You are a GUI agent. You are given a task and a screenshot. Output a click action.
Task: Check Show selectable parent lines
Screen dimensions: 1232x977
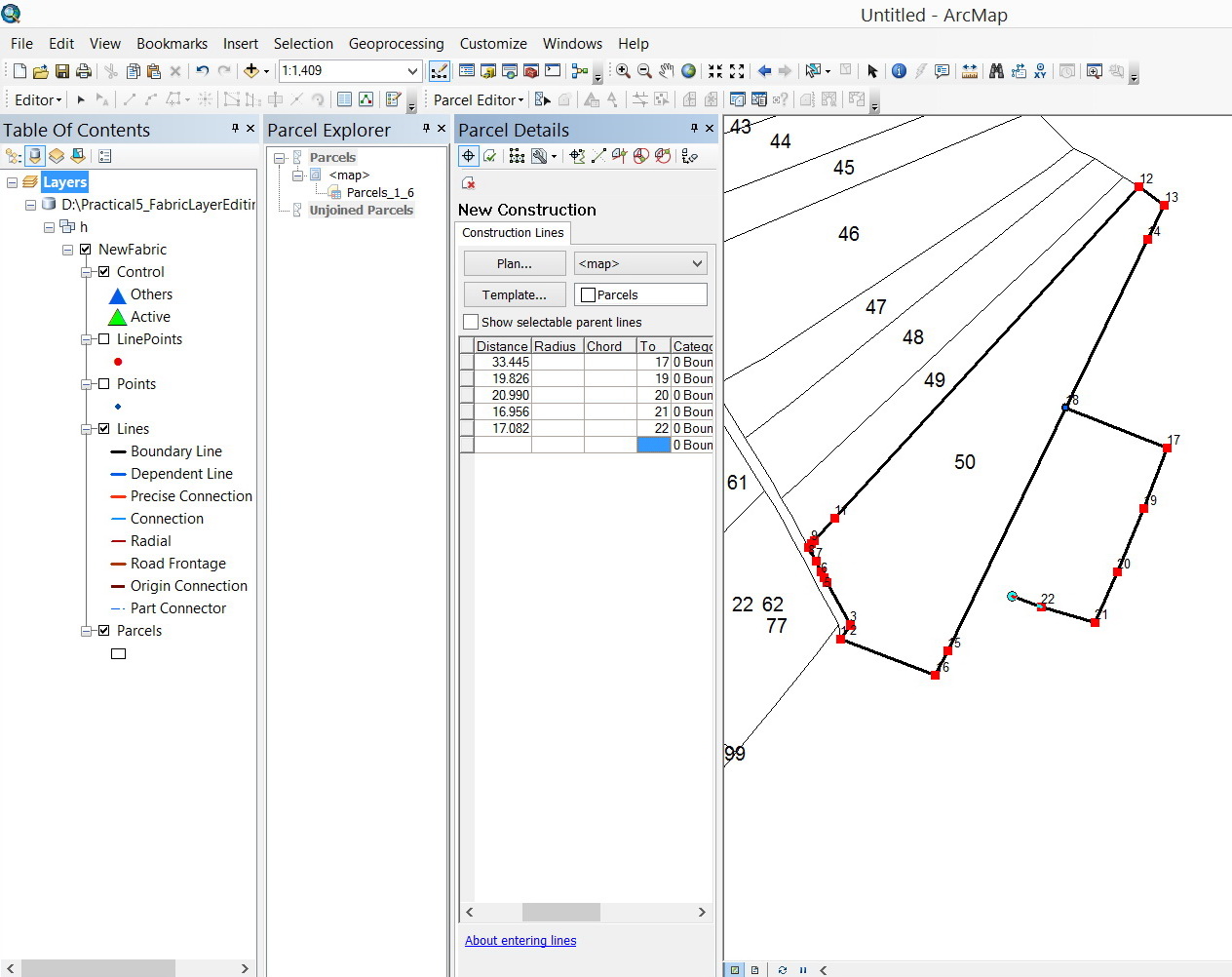point(472,322)
